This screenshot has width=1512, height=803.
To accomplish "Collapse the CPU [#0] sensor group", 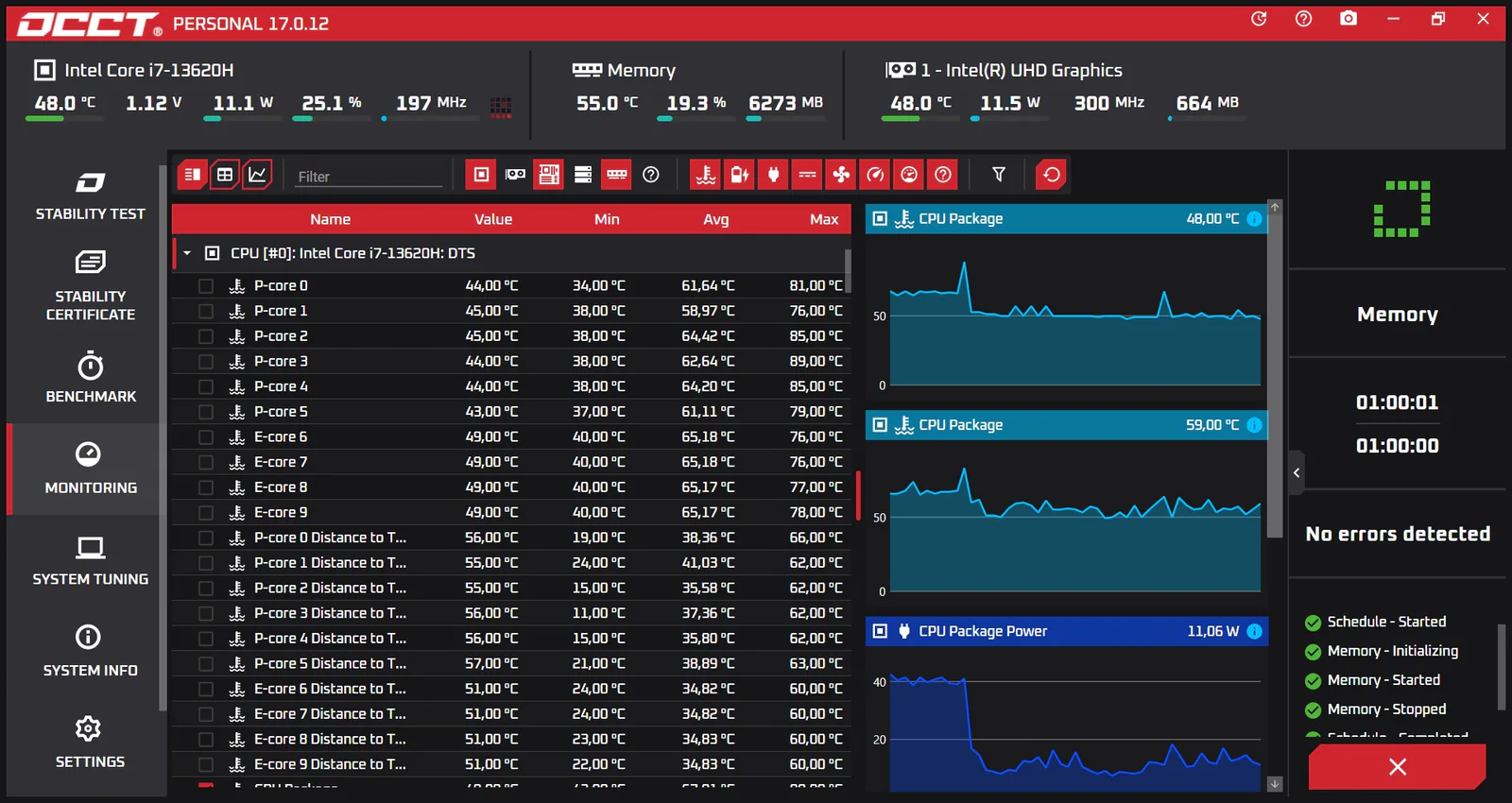I will (x=187, y=253).
